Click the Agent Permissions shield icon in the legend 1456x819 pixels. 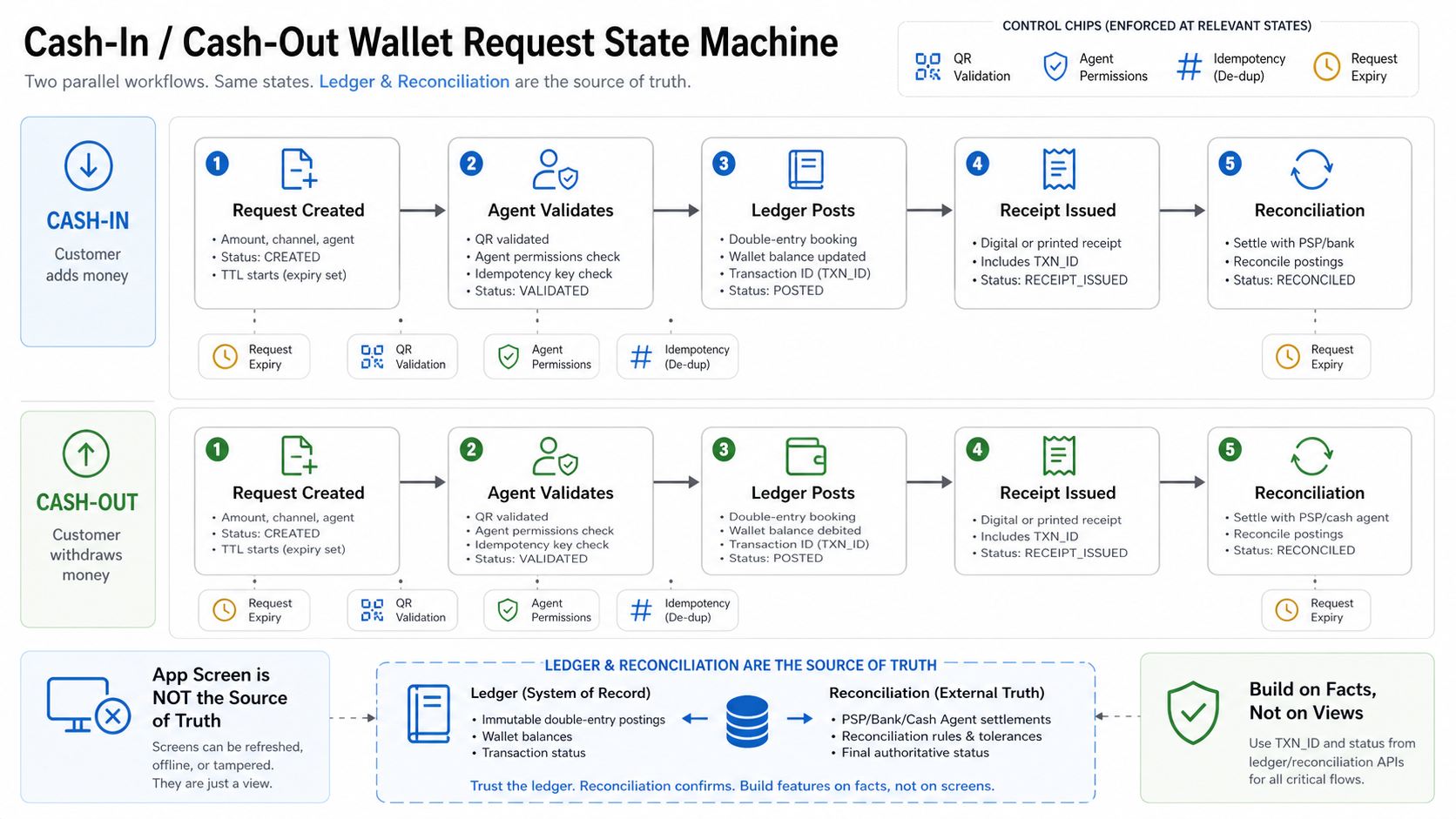point(1055,66)
